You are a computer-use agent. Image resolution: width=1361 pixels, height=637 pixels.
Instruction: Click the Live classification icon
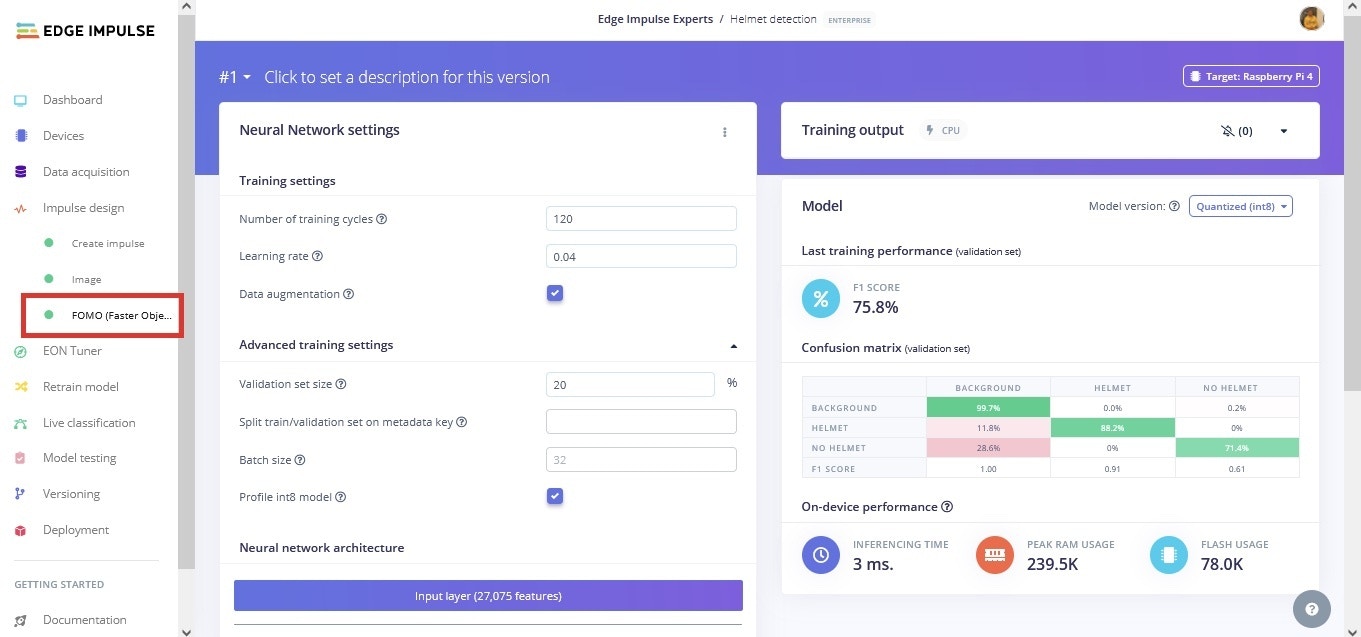tap(20, 423)
